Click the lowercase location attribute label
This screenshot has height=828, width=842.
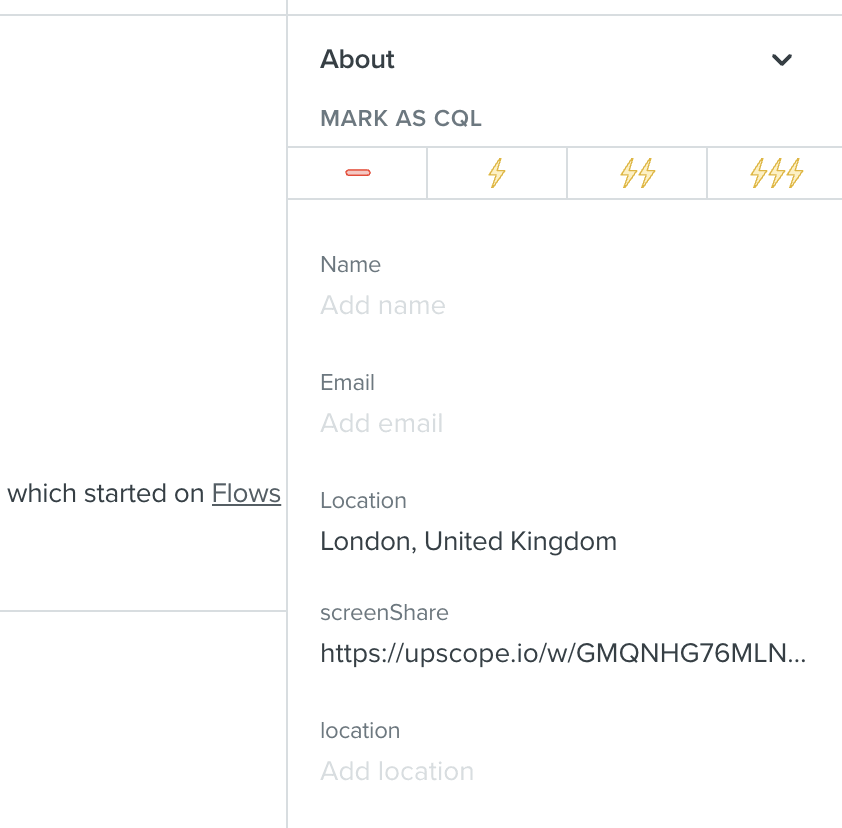[360, 730]
